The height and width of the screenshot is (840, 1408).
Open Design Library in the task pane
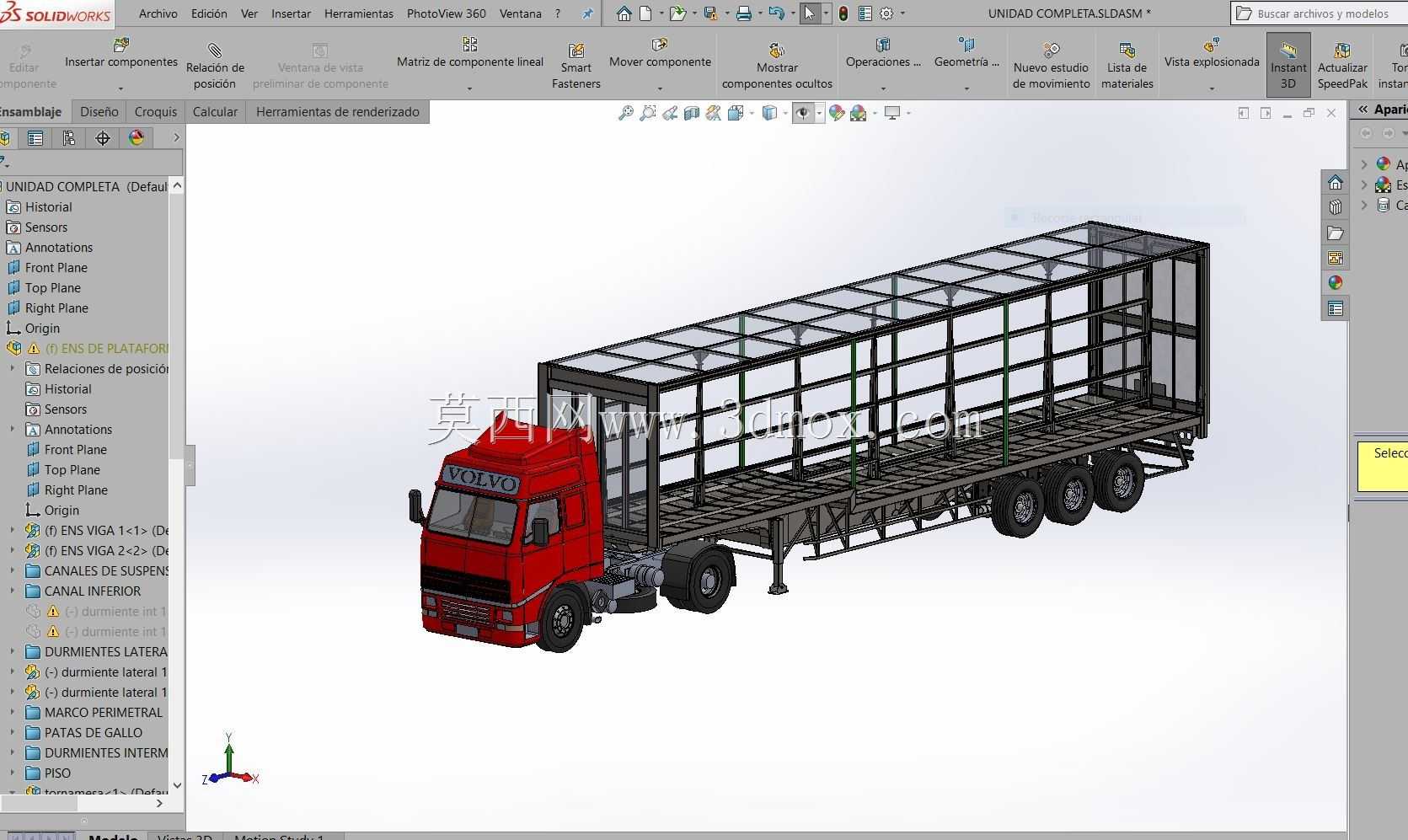coord(1336,207)
